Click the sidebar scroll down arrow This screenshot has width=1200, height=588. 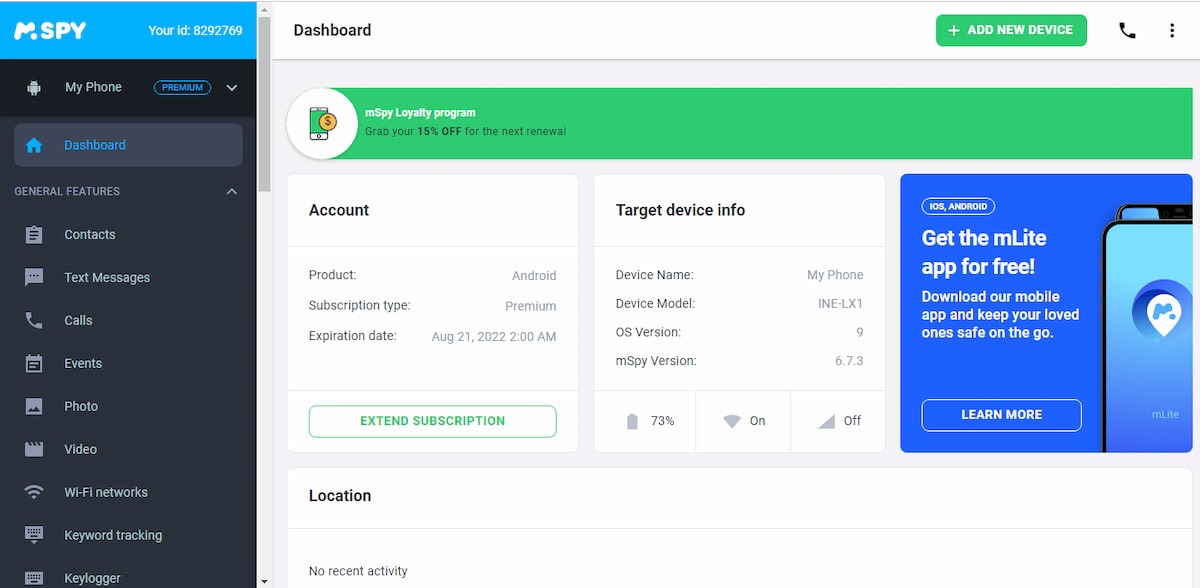tap(264, 580)
